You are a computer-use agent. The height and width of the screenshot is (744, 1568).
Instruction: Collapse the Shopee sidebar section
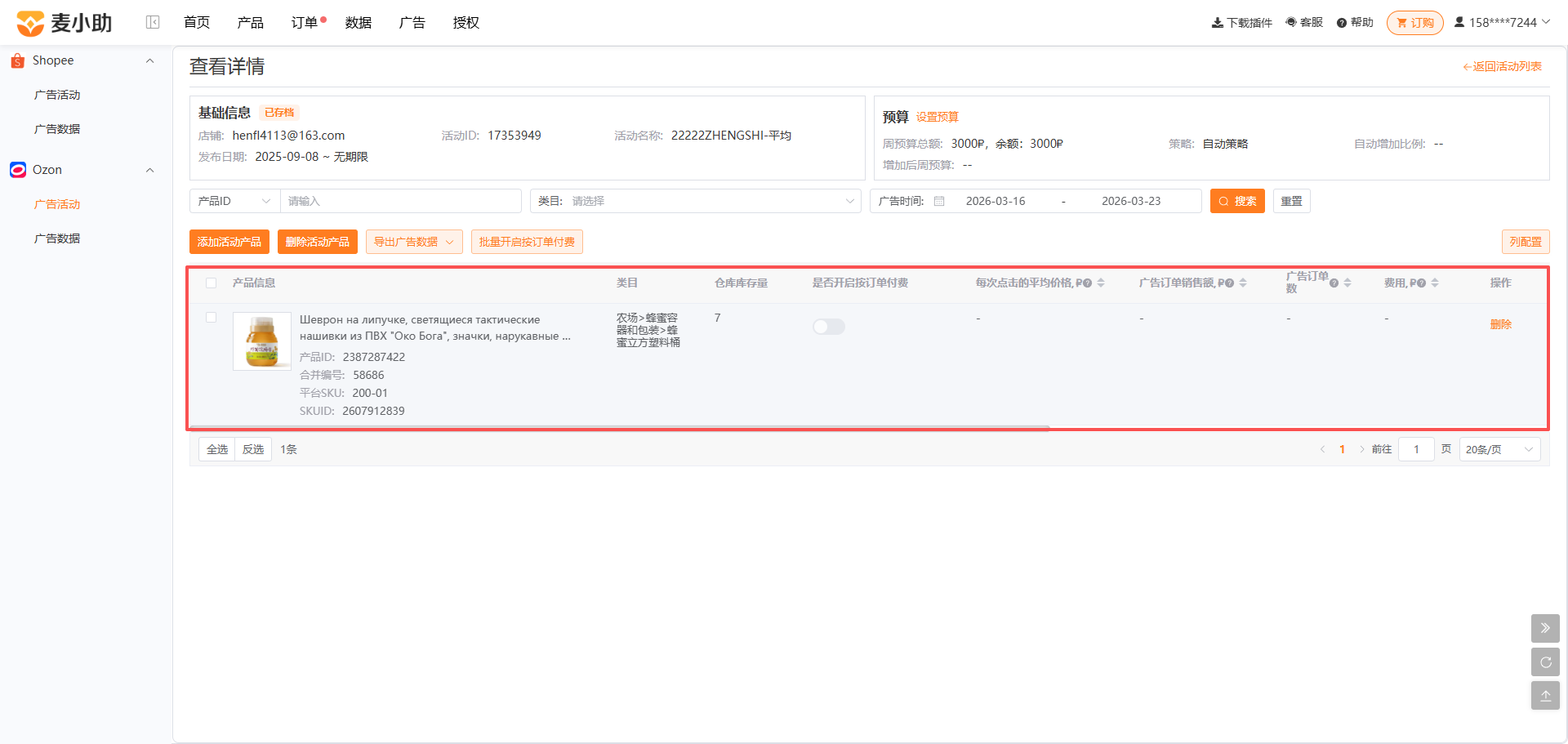149,60
